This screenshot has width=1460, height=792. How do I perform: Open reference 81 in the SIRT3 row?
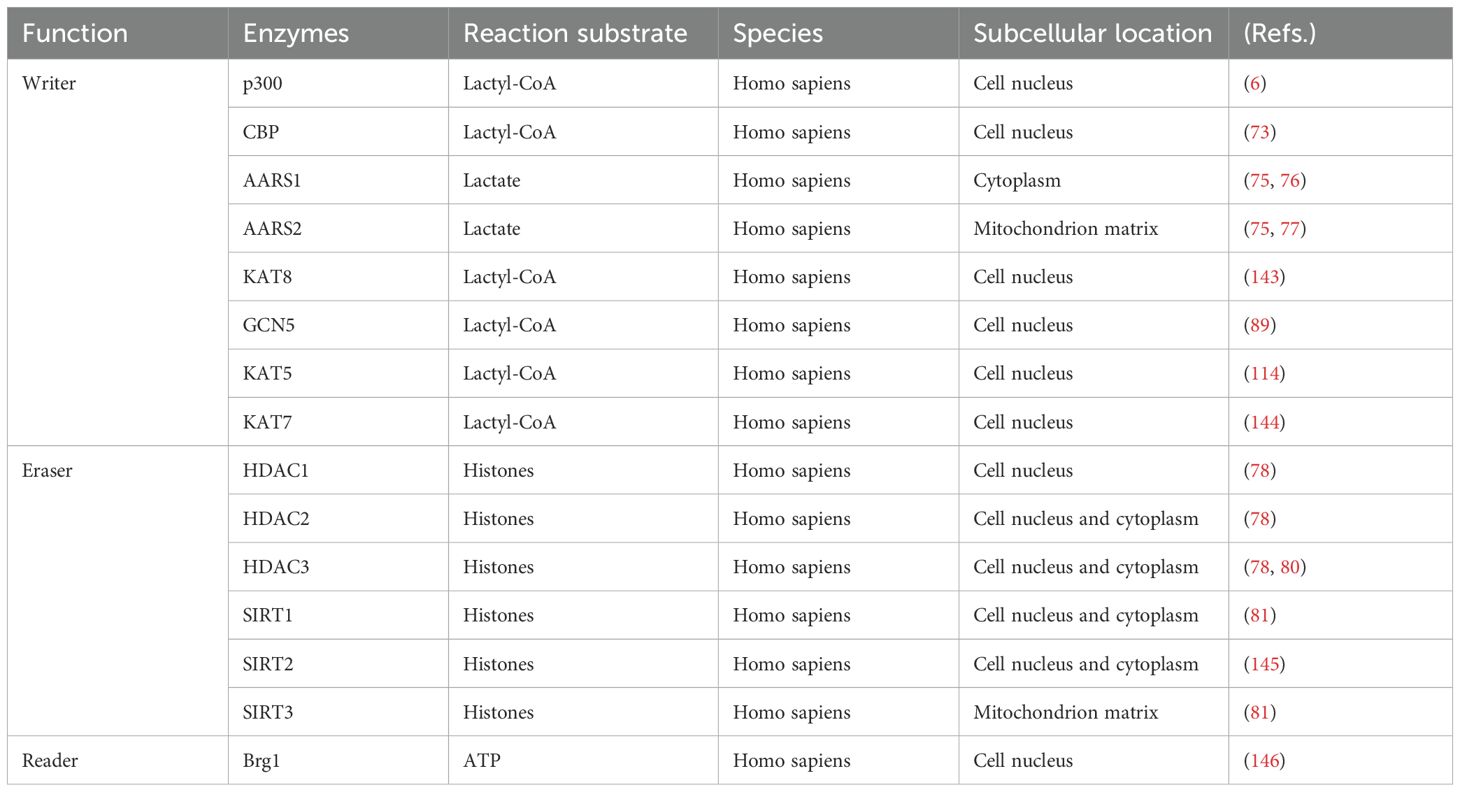point(1259,713)
